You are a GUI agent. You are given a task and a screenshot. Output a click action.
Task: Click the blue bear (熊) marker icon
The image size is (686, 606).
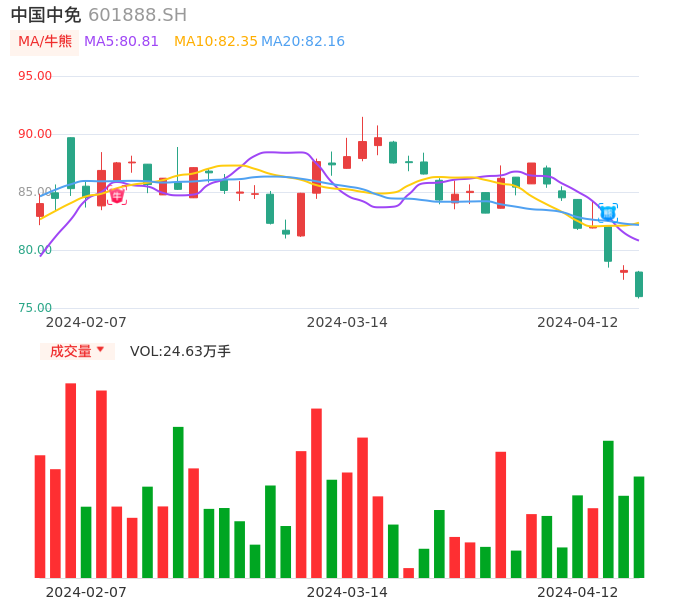[x=608, y=212]
